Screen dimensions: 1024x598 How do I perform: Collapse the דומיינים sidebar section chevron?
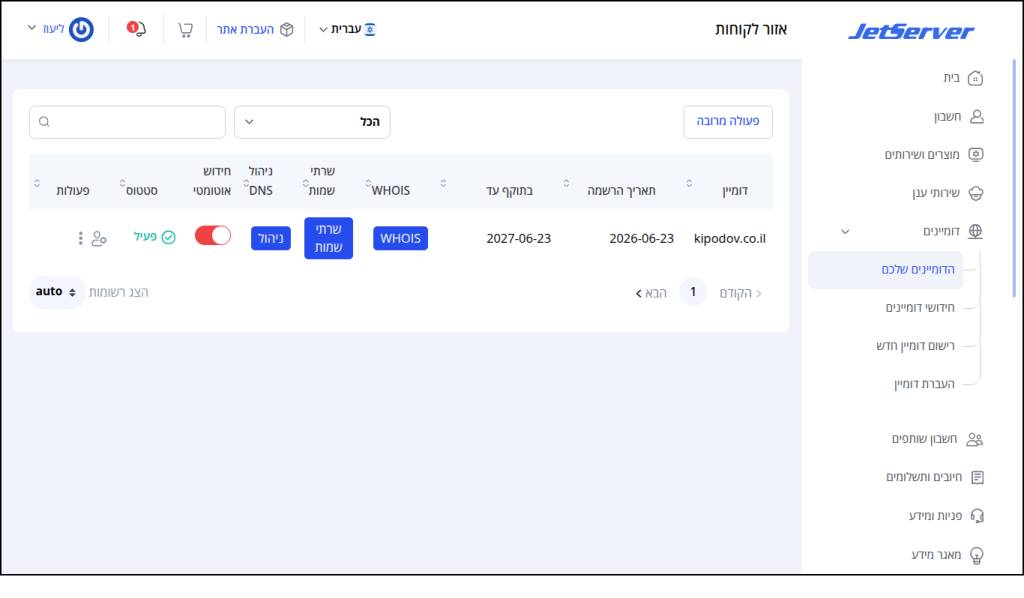coord(845,232)
